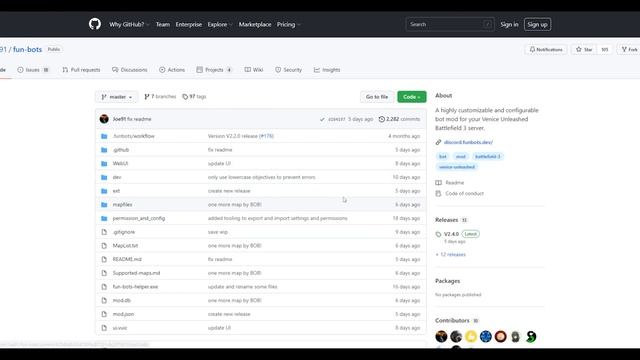
Task: Open the Team menu item
Action: [x=162, y=24]
